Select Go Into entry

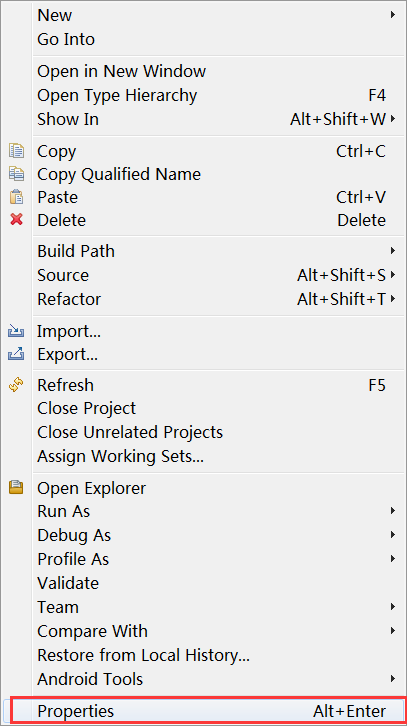66,39
